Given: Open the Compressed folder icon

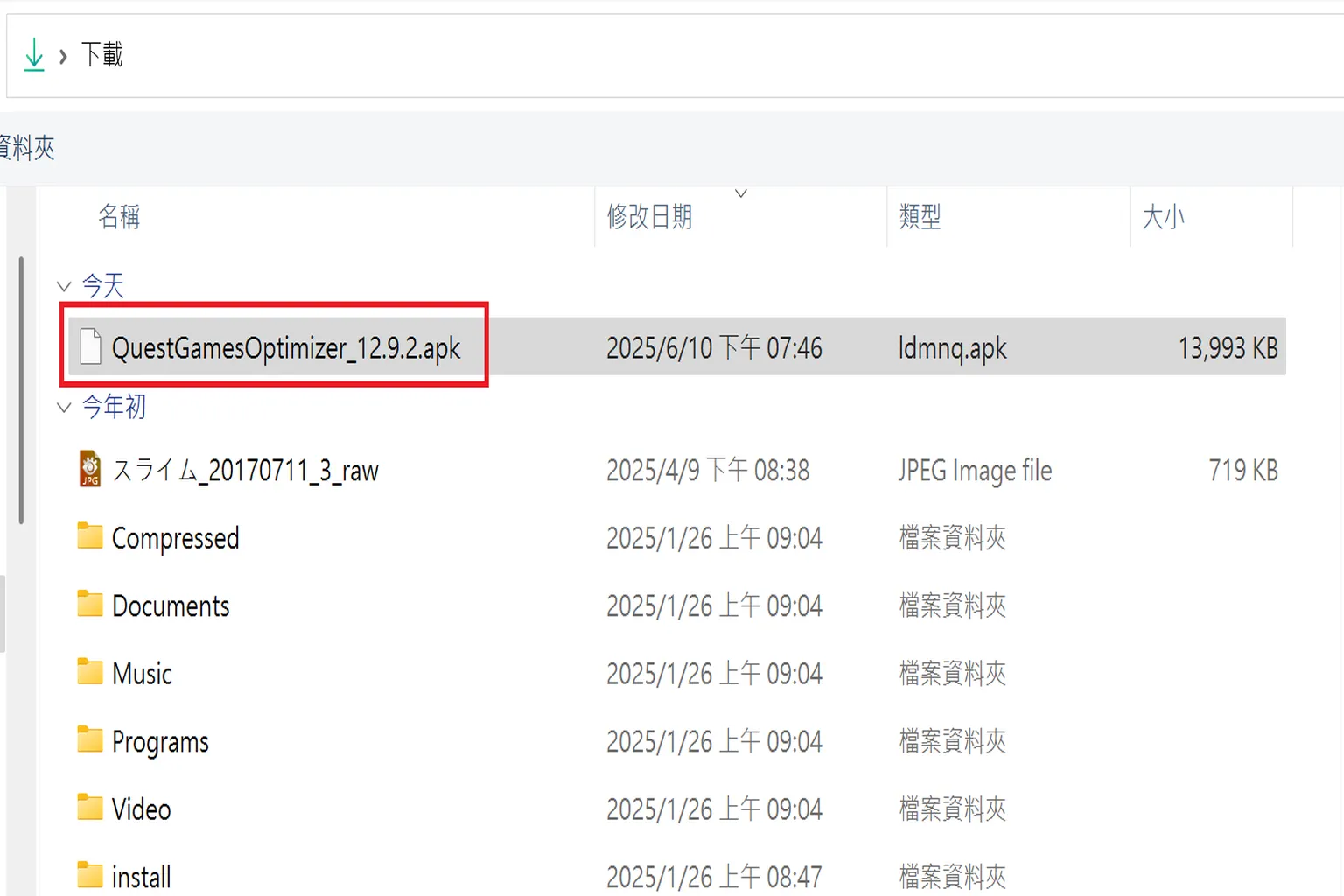Looking at the screenshot, I should tap(90, 537).
